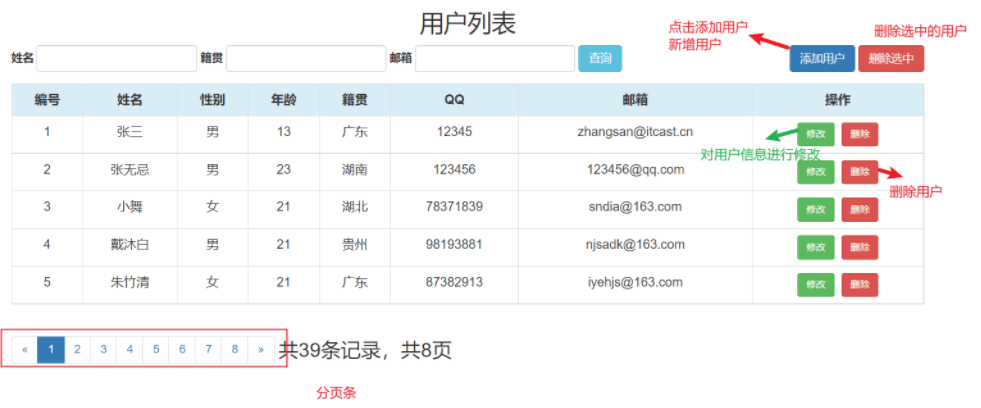This screenshot has width=981, height=408.
Task: Click the 籍贯 search input field
Action: coord(306,58)
